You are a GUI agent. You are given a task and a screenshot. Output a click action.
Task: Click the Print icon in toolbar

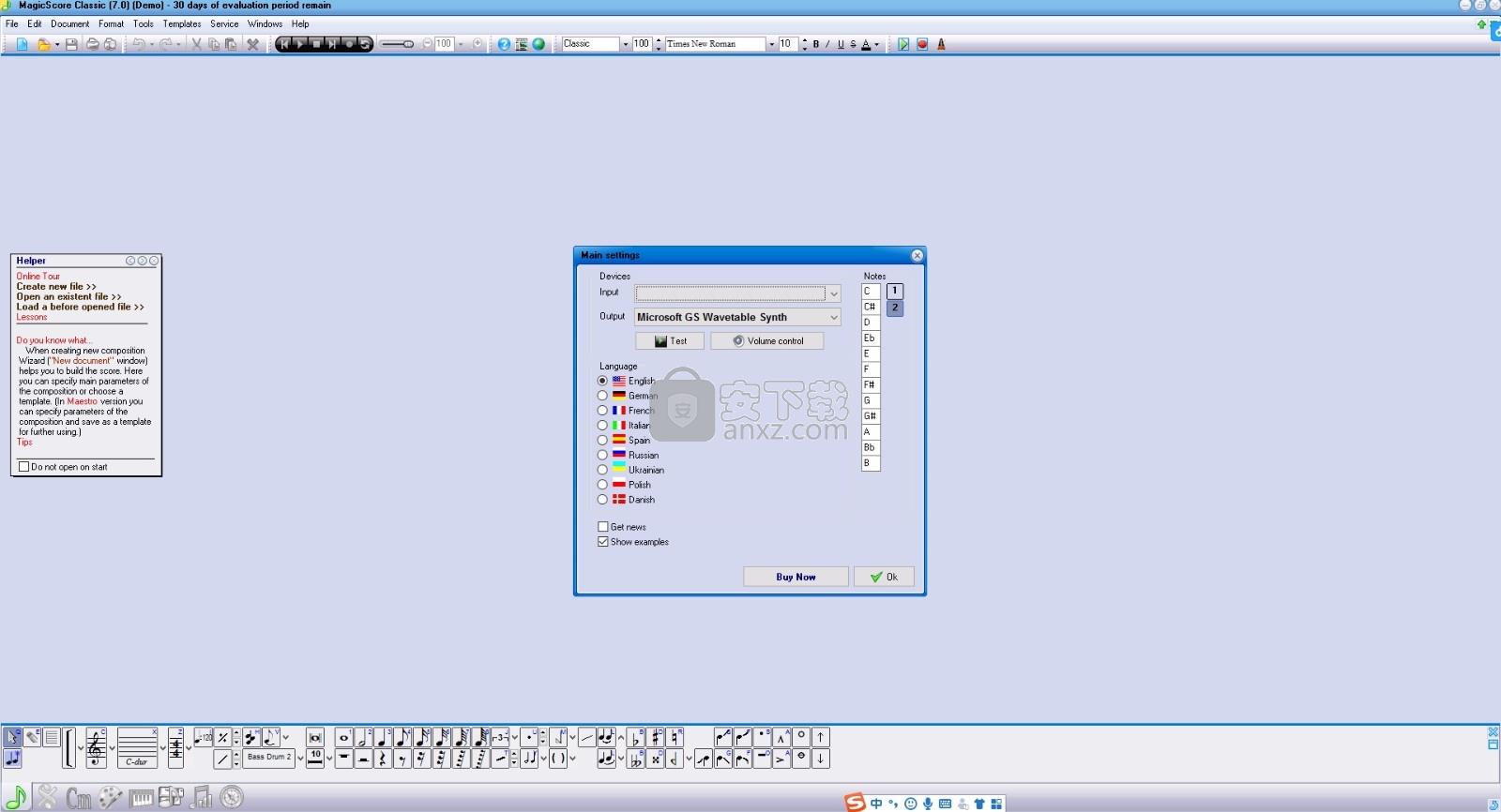click(93, 44)
